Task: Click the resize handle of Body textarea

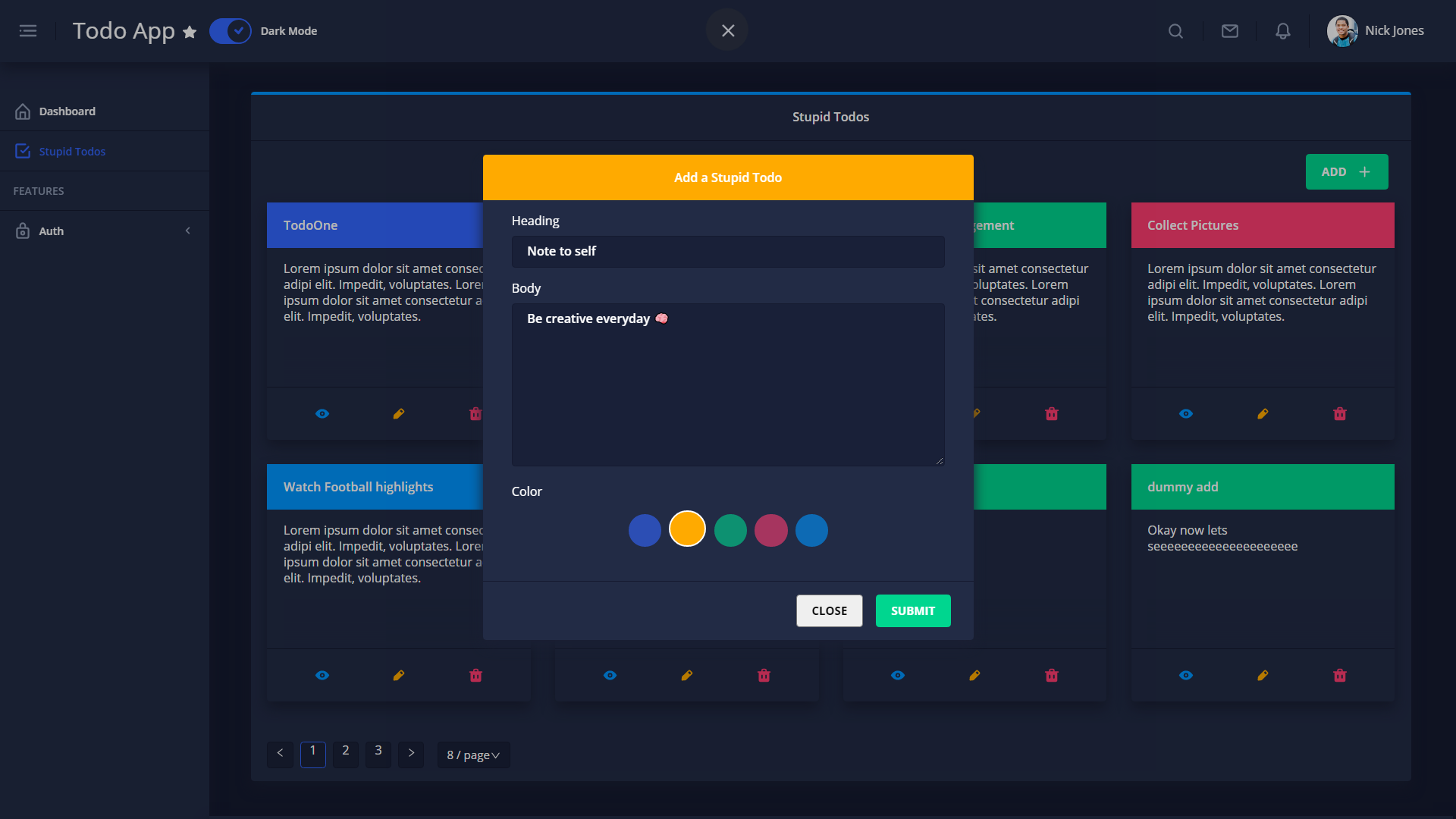Action: point(940,461)
